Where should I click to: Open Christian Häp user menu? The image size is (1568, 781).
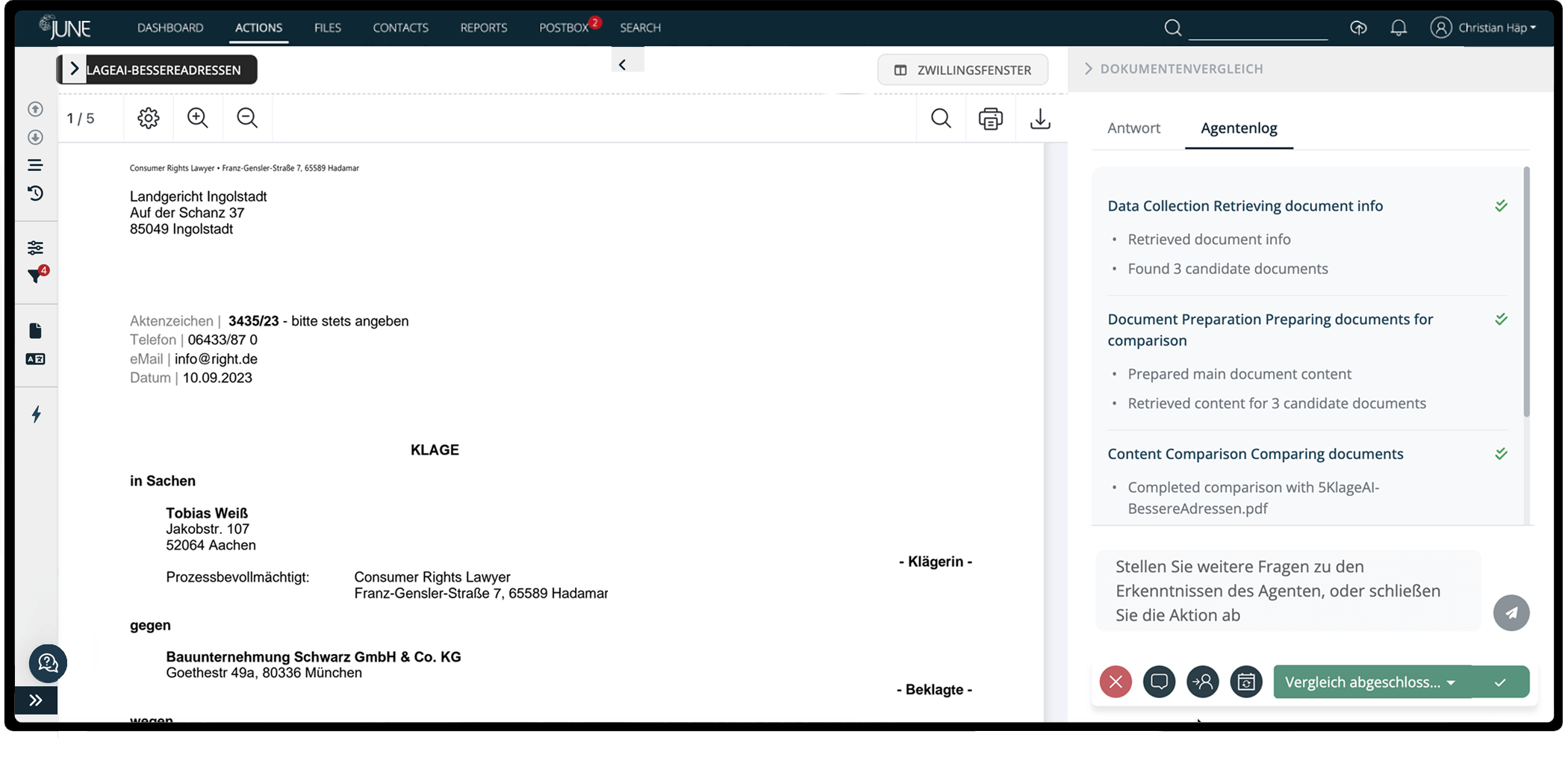click(1484, 28)
